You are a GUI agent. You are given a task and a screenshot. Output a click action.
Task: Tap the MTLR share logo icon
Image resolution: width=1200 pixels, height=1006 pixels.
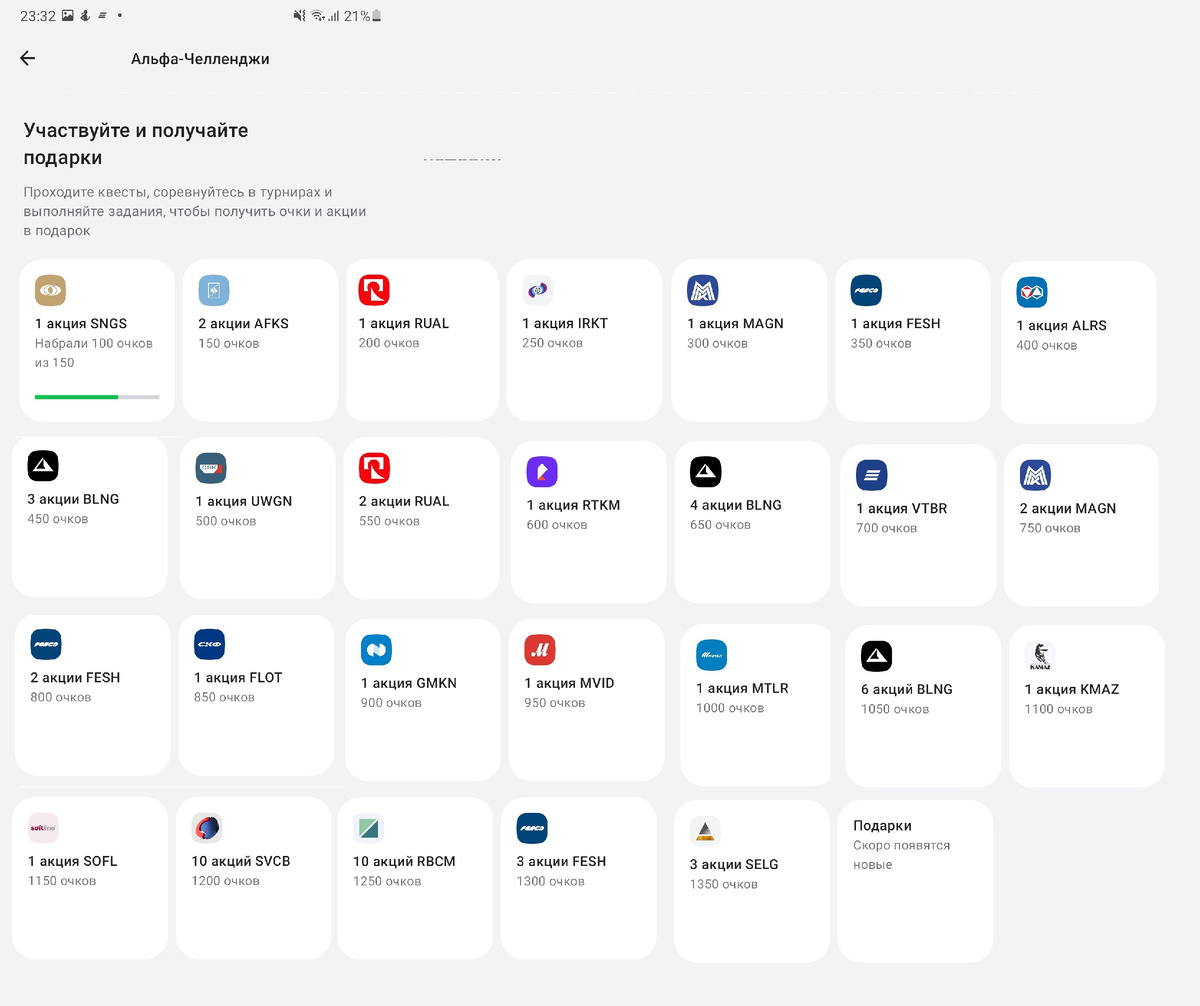712,655
